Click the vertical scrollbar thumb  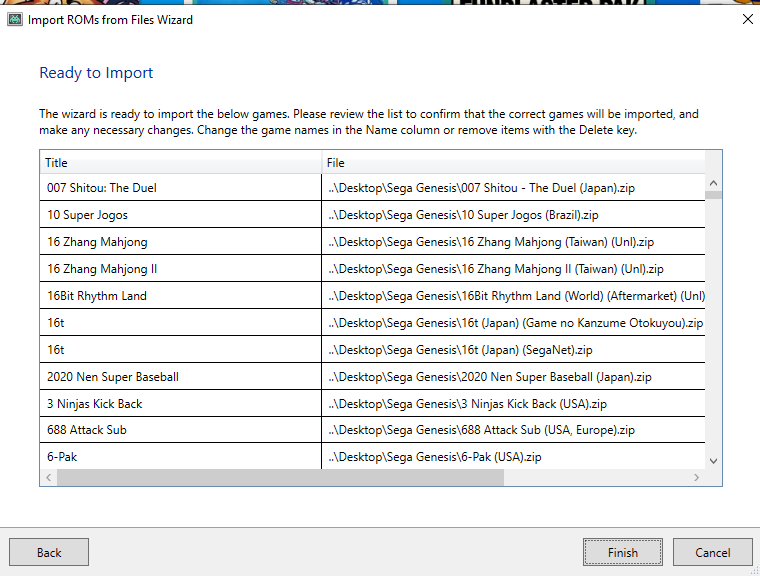pyautogui.click(x=713, y=195)
